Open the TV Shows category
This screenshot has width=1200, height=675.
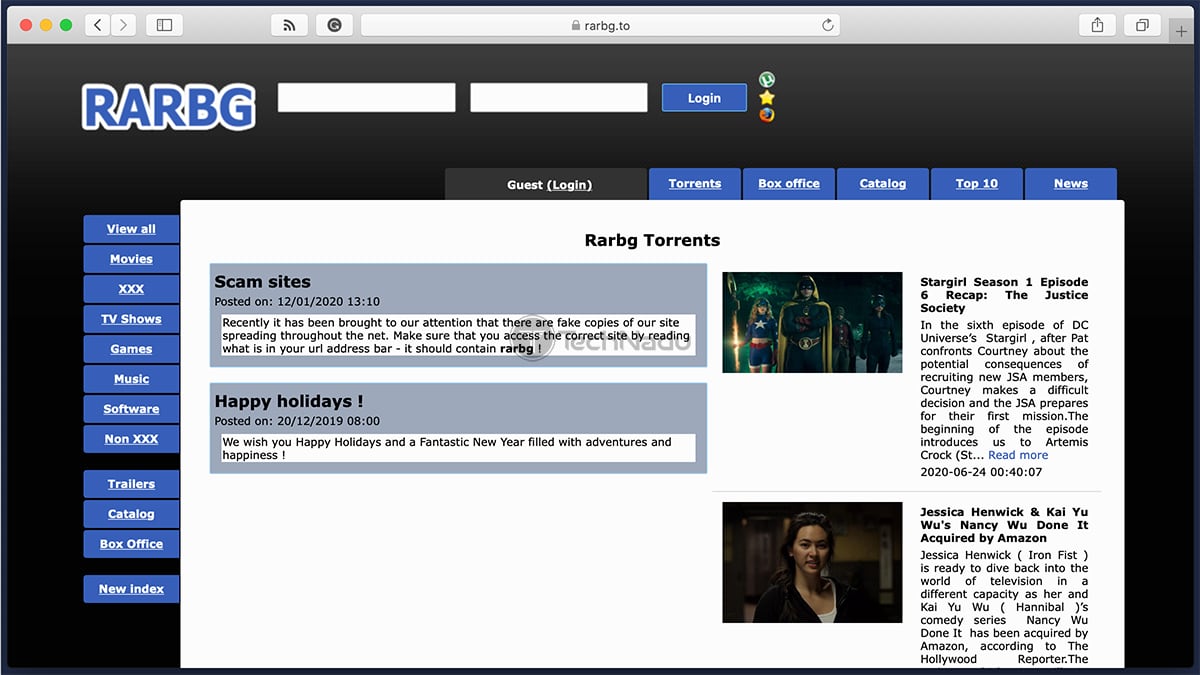pos(131,319)
